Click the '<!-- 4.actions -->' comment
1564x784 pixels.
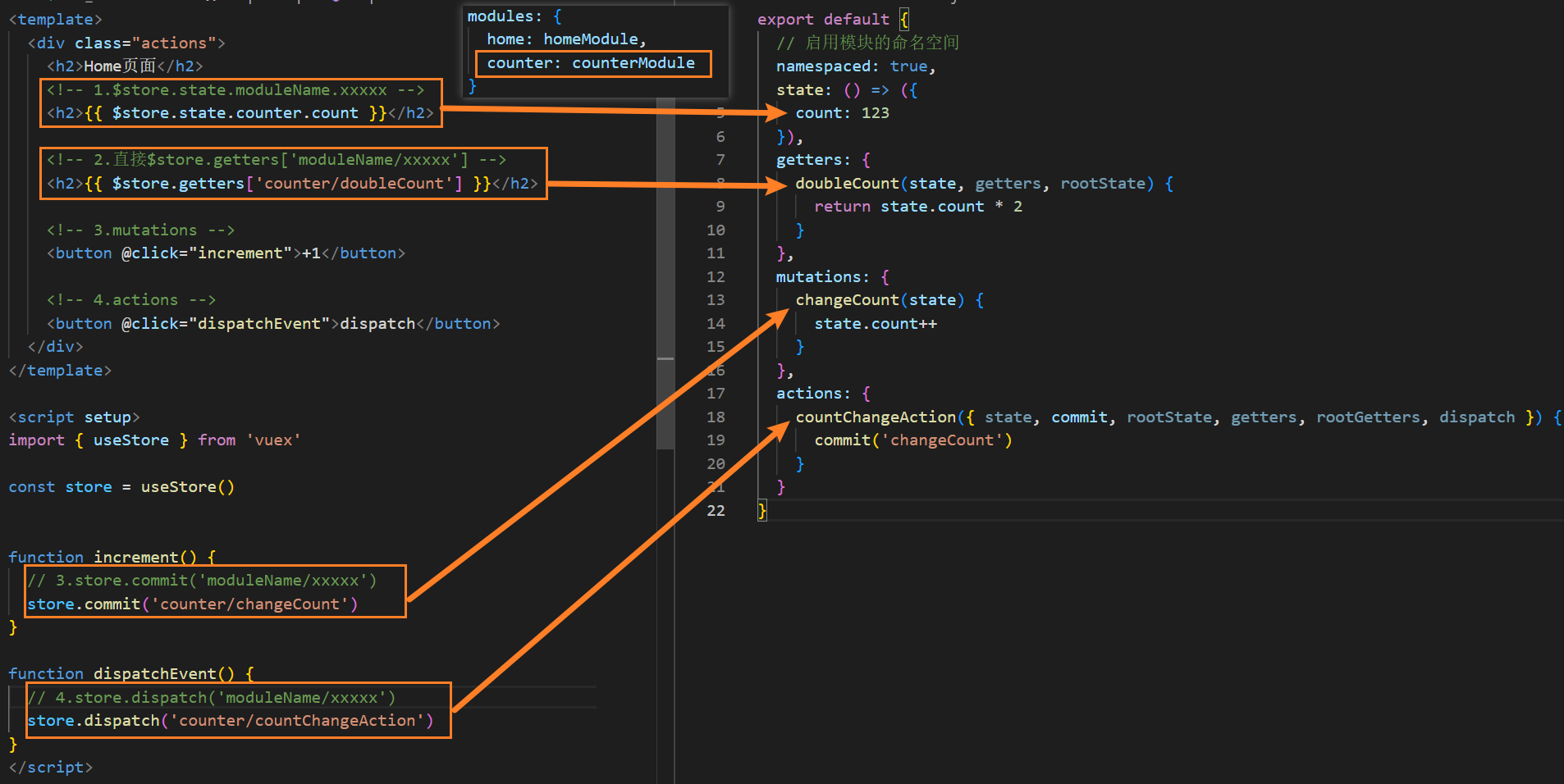(131, 300)
